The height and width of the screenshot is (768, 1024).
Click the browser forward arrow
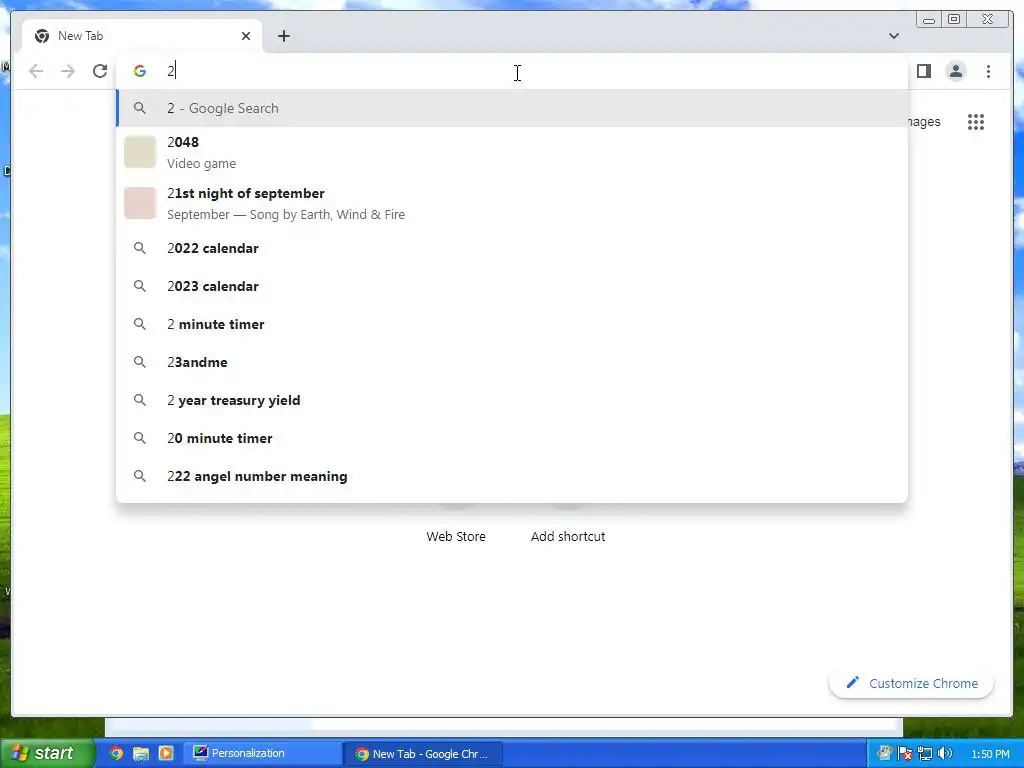(x=68, y=71)
